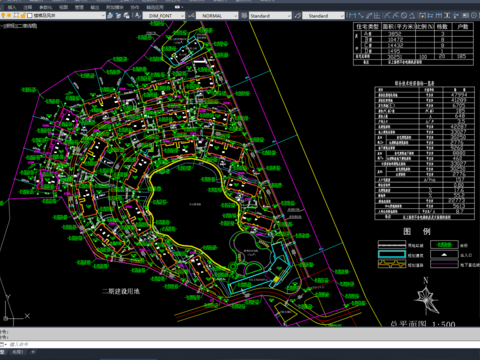Screen dimensions: 480x360
Task: Choose the Arc length dimension icon
Action: [369, 16]
